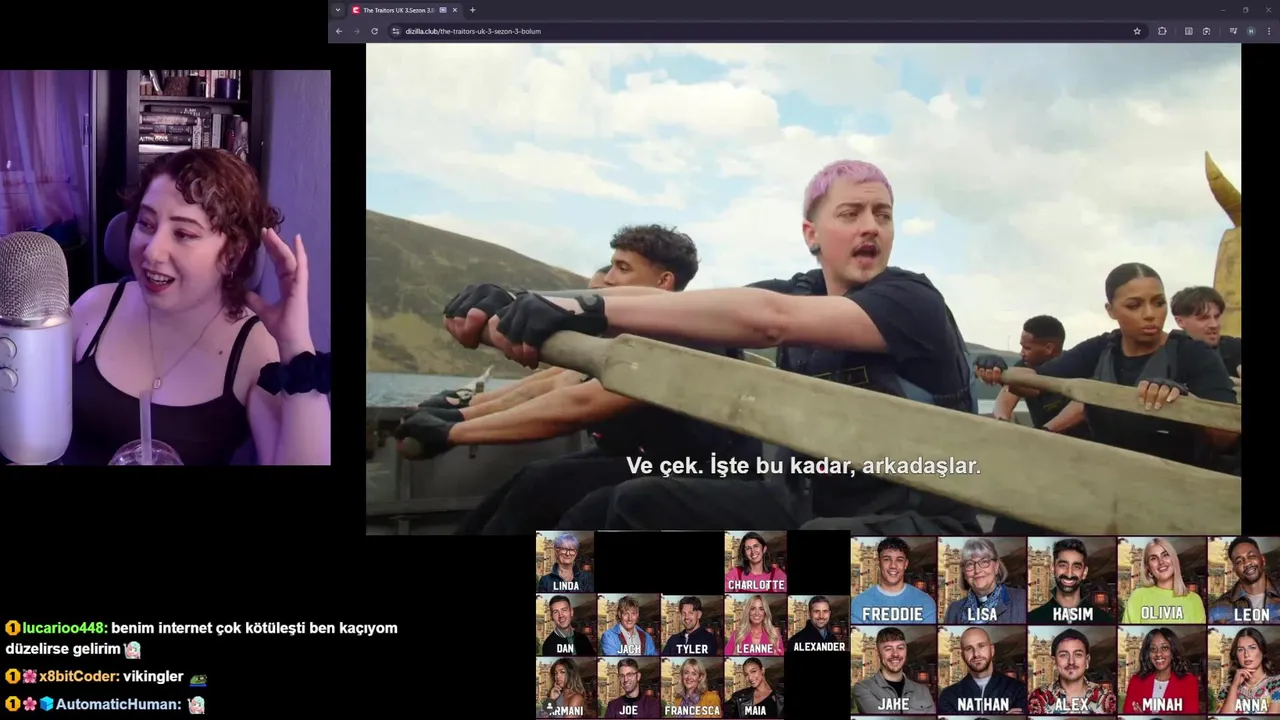Viewport: 1280px width, 720px height.
Task: Click the chat message 'vikingler'
Action: click(x=153, y=676)
